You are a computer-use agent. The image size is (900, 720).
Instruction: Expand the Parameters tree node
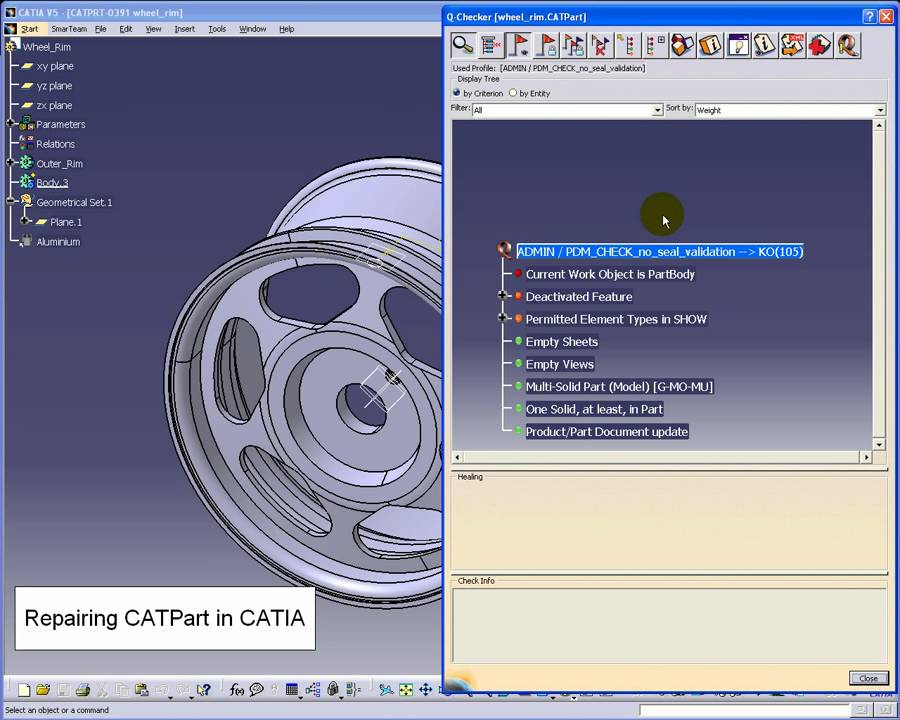(10, 123)
